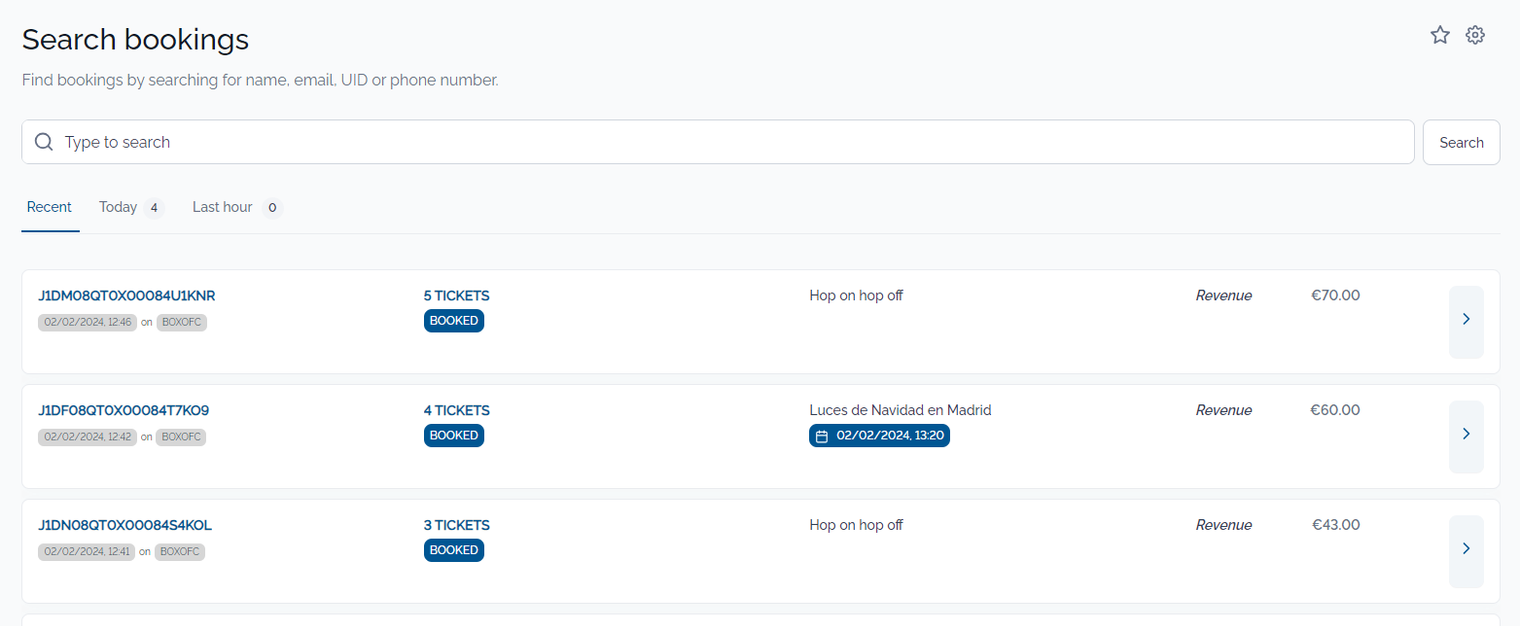Click the count badge 0 beside Last hour

click(x=272, y=208)
